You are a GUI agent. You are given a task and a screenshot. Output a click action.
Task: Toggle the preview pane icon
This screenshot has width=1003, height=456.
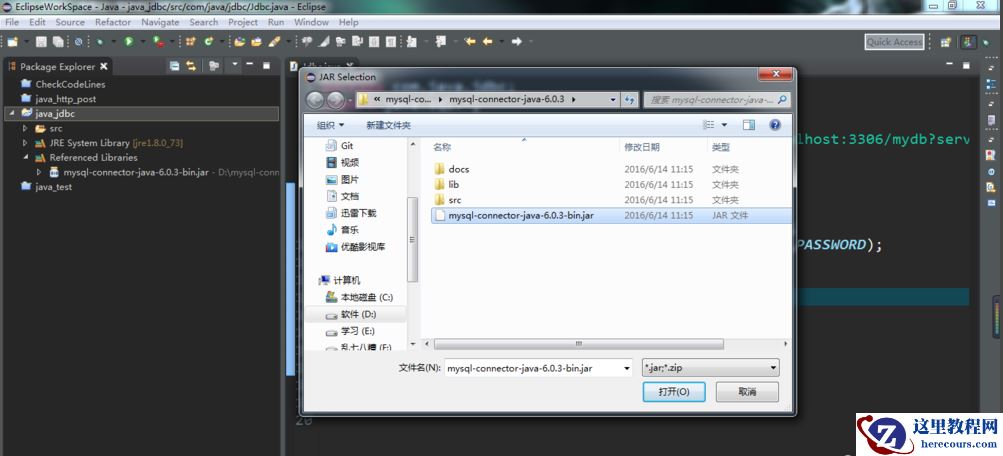point(749,125)
